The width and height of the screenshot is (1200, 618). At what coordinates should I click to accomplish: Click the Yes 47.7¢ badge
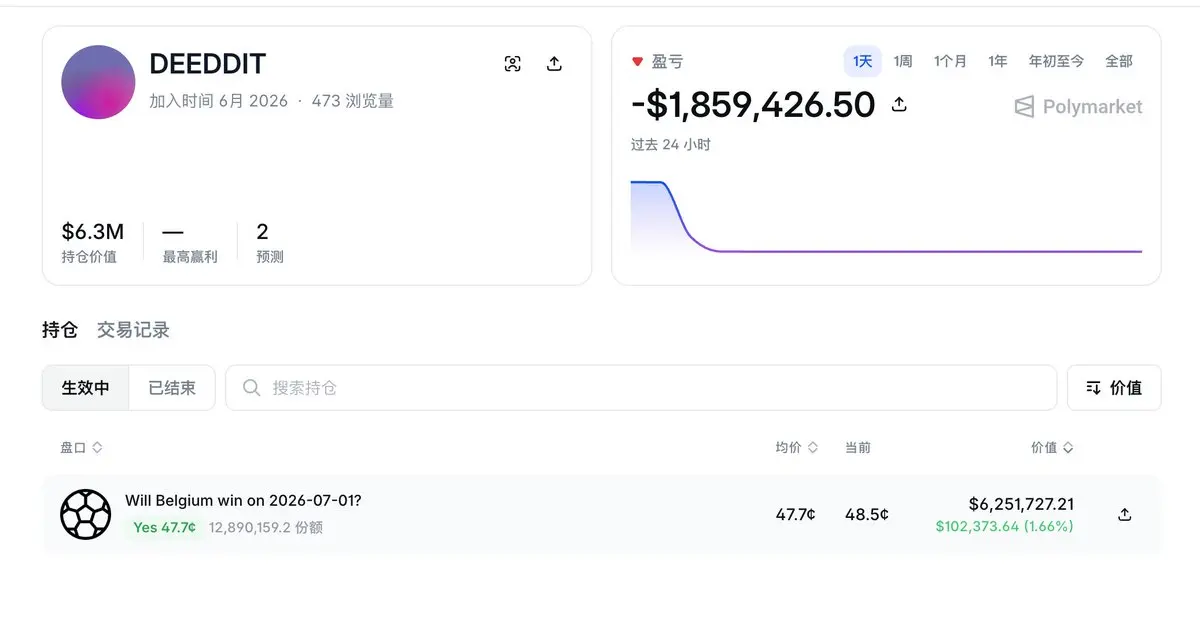click(164, 527)
